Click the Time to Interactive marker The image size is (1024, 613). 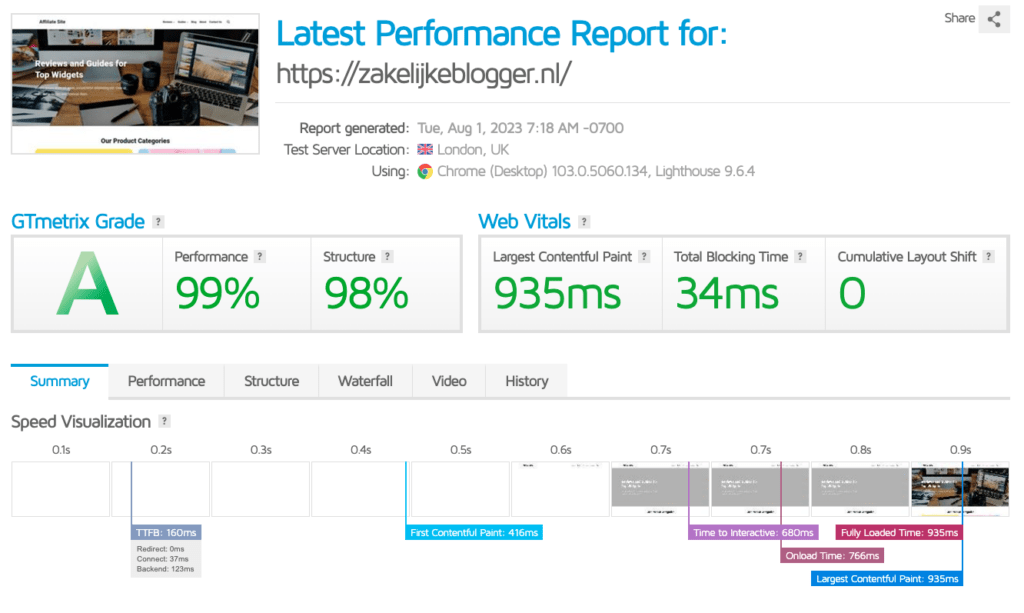(x=754, y=533)
